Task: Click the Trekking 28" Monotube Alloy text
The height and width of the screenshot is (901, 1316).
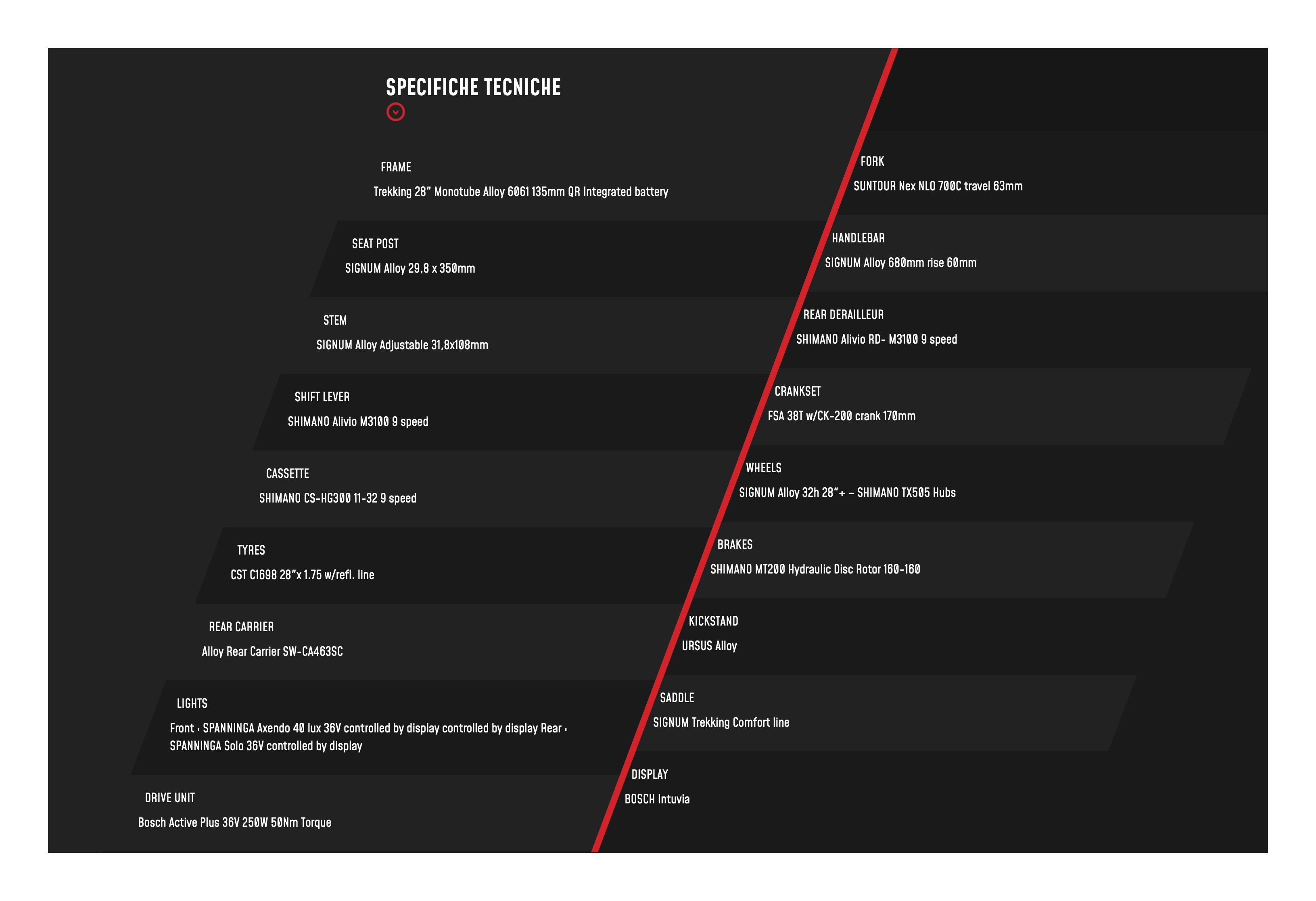Action: pos(520,192)
